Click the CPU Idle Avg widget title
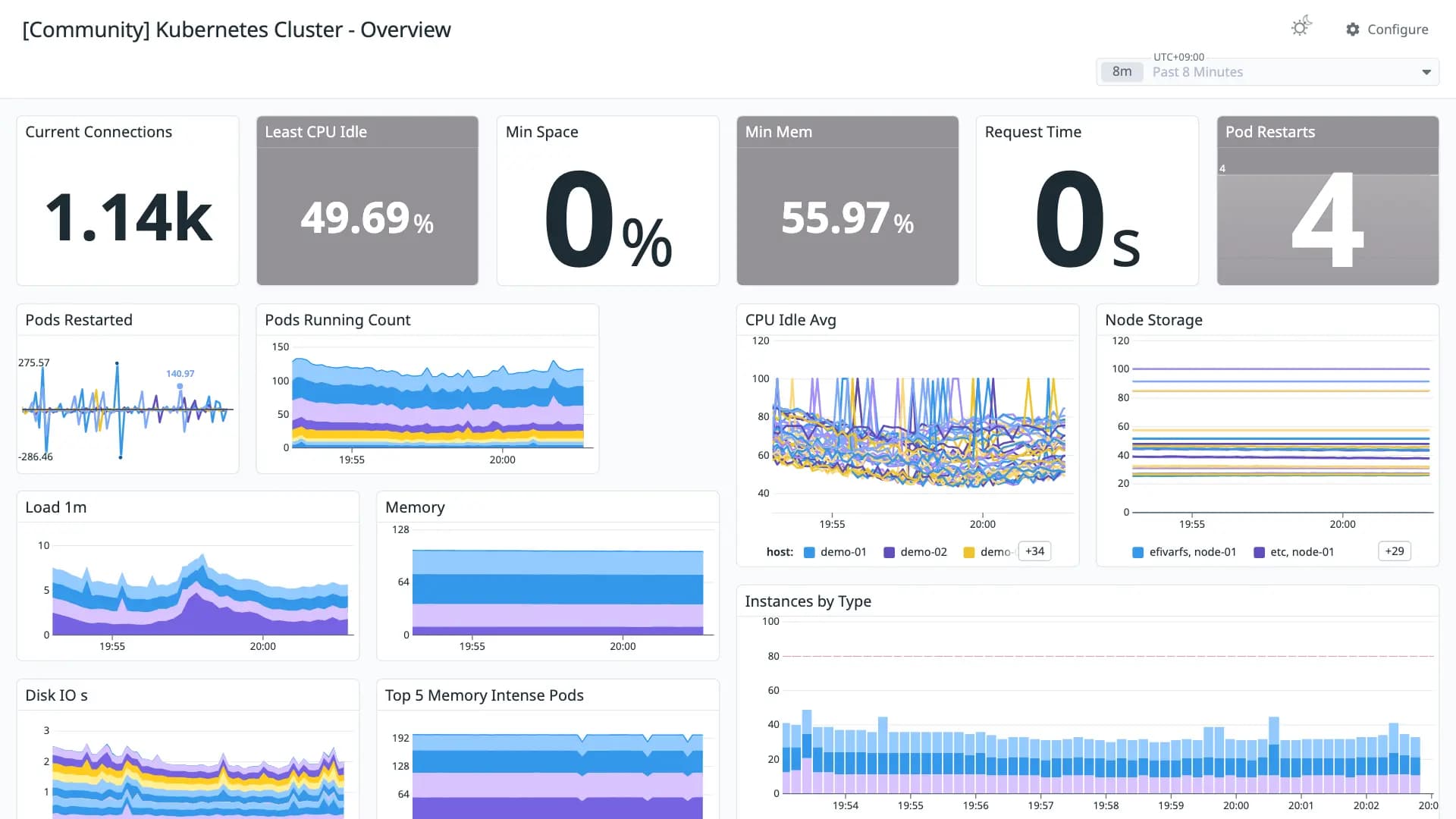This screenshot has height=819, width=1456. point(791,320)
